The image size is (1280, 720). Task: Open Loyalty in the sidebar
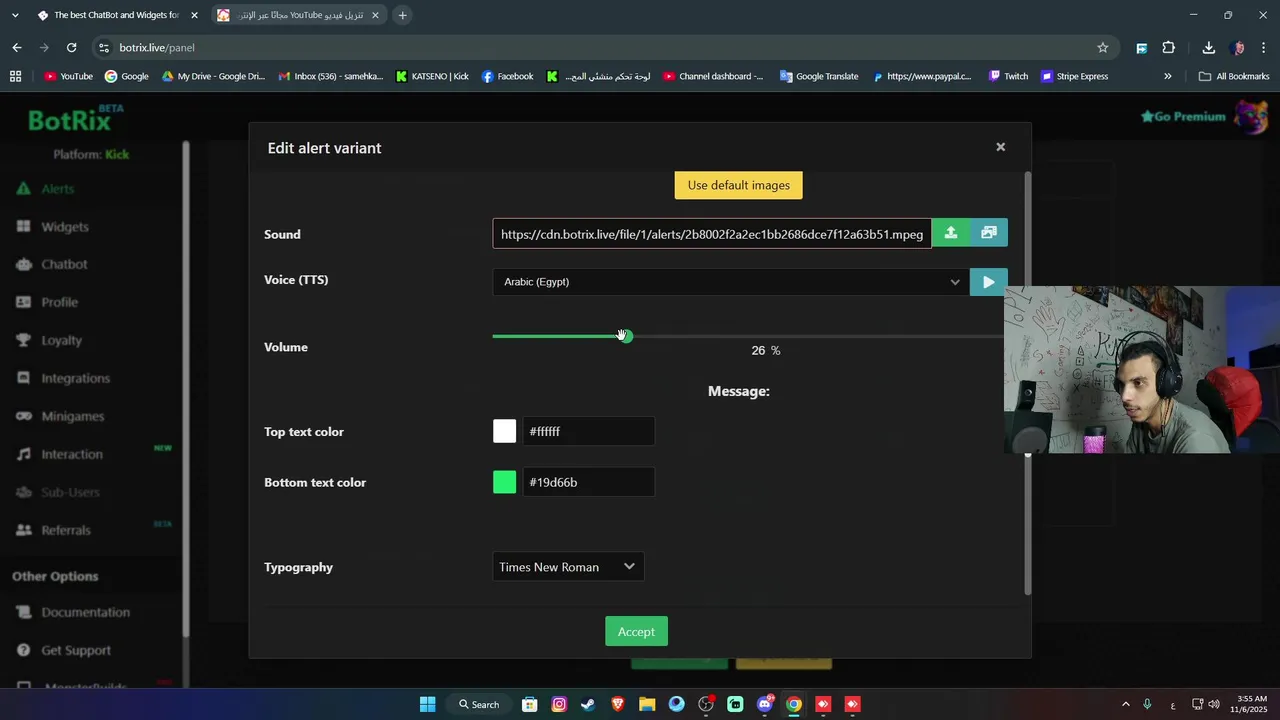[x=61, y=340]
